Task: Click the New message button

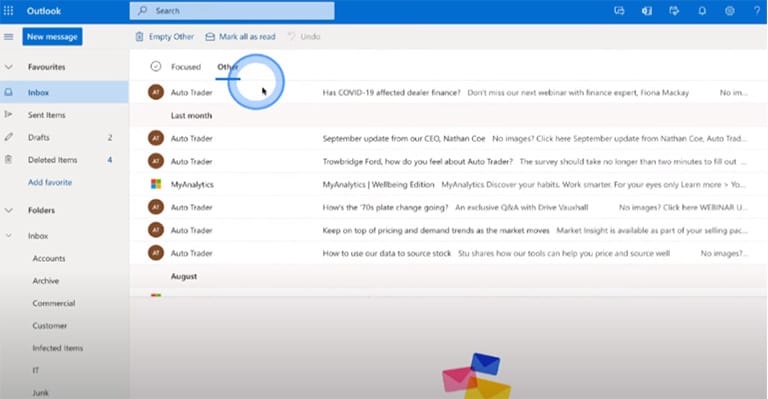Action: click(52, 37)
